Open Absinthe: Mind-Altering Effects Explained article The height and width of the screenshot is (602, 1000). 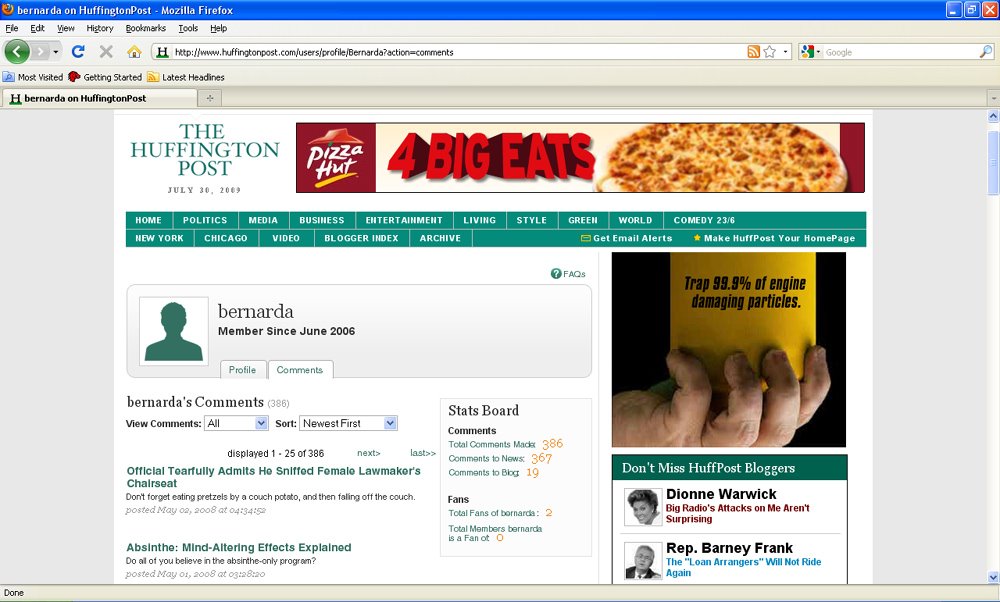[239, 547]
